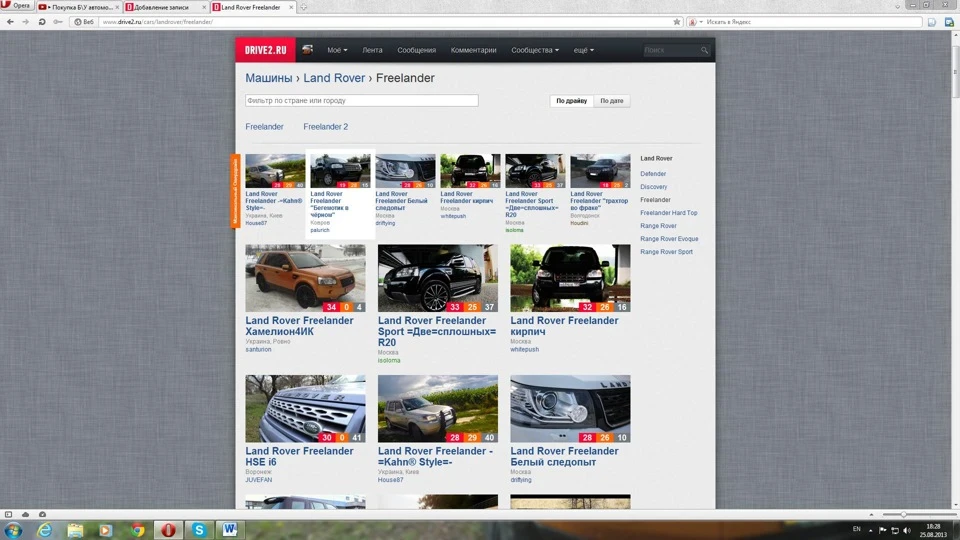Viewport: 960px width, 540px height.
Task: Launch Internet Explorer from the taskbar
Action: tap(45, 530)
